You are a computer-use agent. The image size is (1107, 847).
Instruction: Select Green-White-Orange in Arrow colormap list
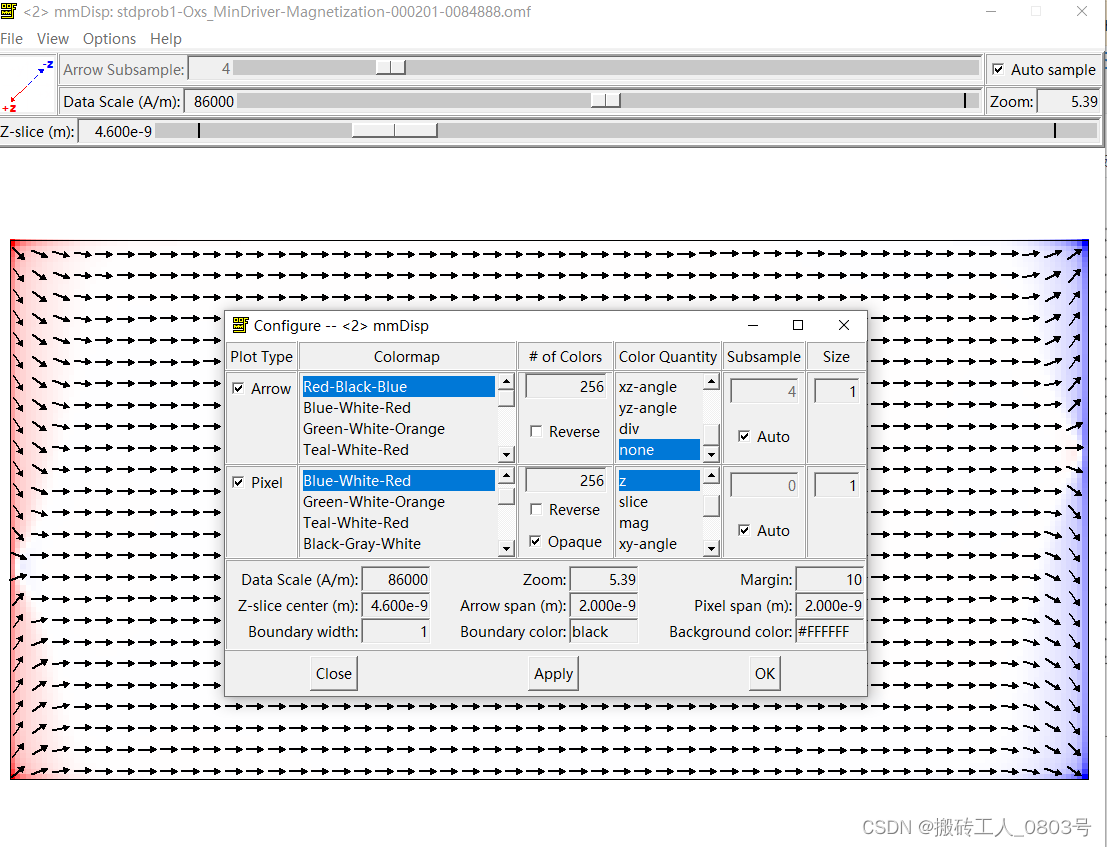[x=398, y=429]
